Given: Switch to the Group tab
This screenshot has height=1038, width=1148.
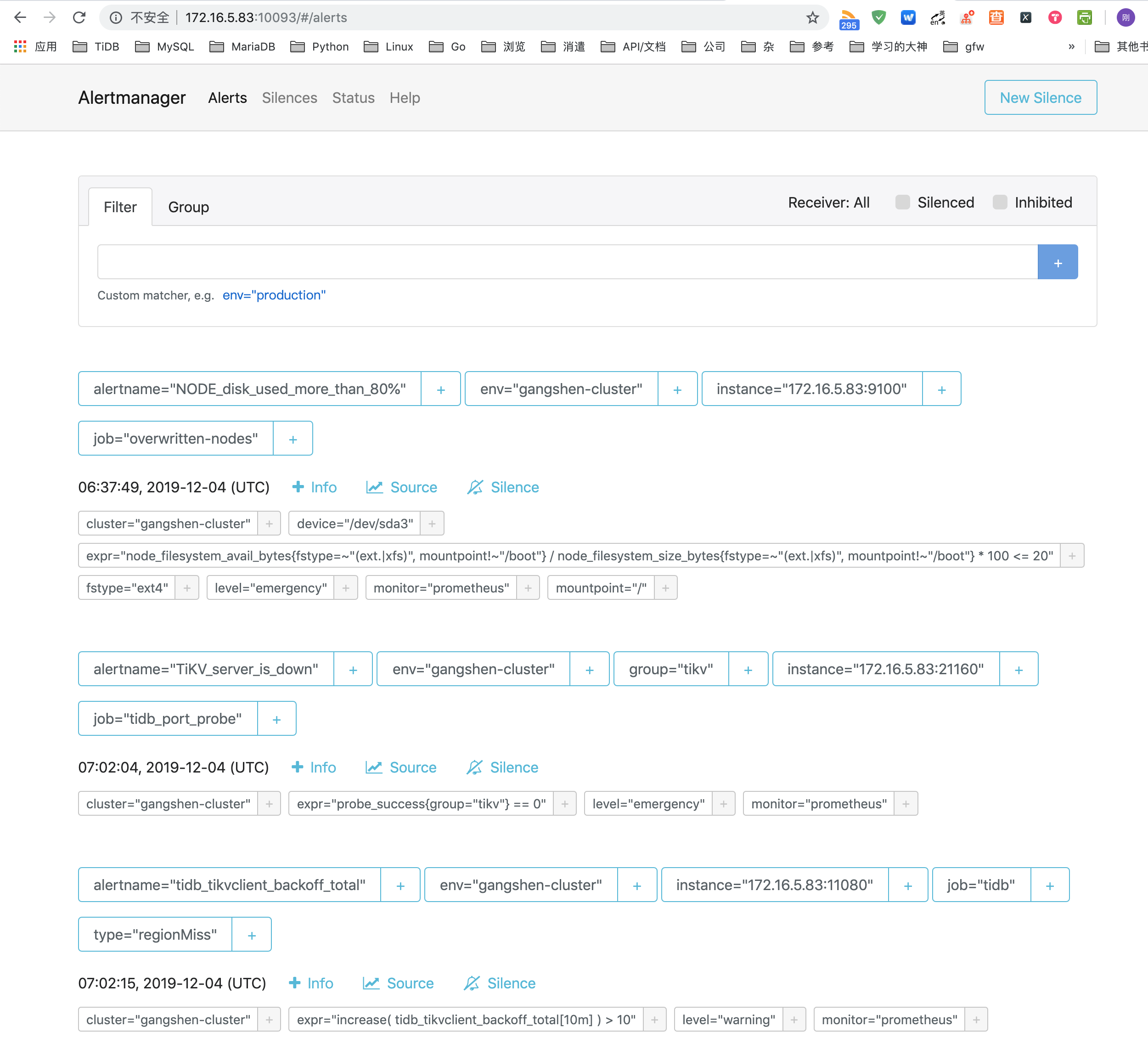Looking at the screenshot, I should tap(188, 207).
